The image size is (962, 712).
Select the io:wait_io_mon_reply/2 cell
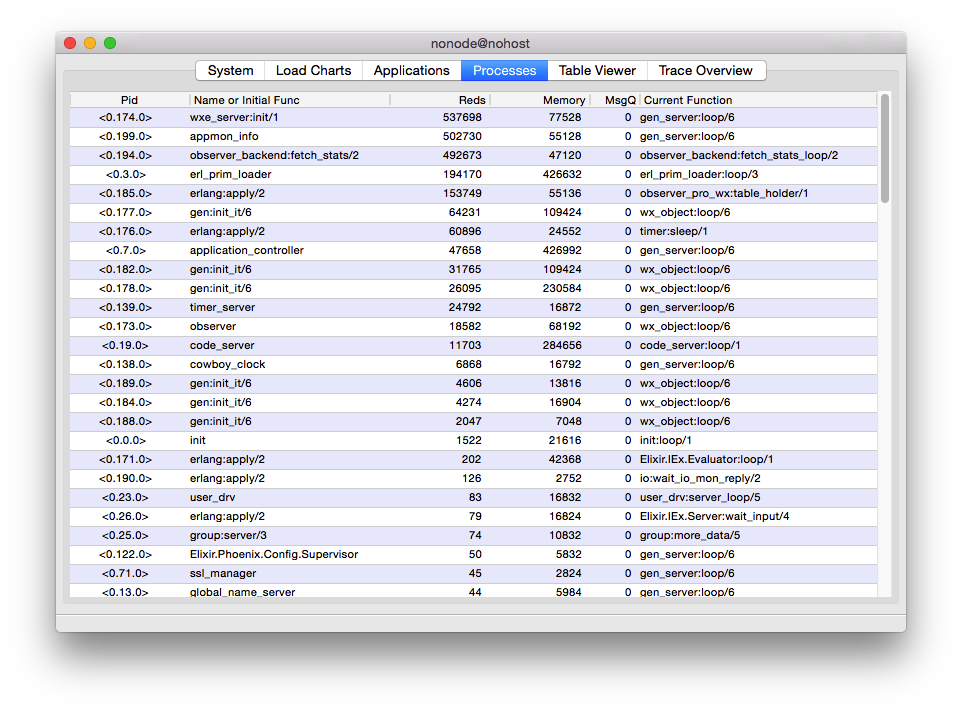(x=700, y=478)
